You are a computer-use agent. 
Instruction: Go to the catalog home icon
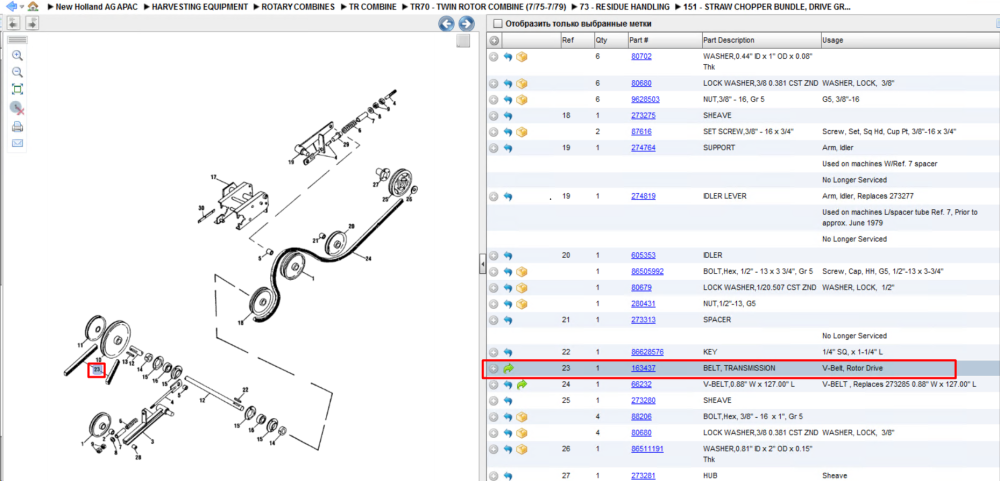pyautogui.click(x=33, y=7)
